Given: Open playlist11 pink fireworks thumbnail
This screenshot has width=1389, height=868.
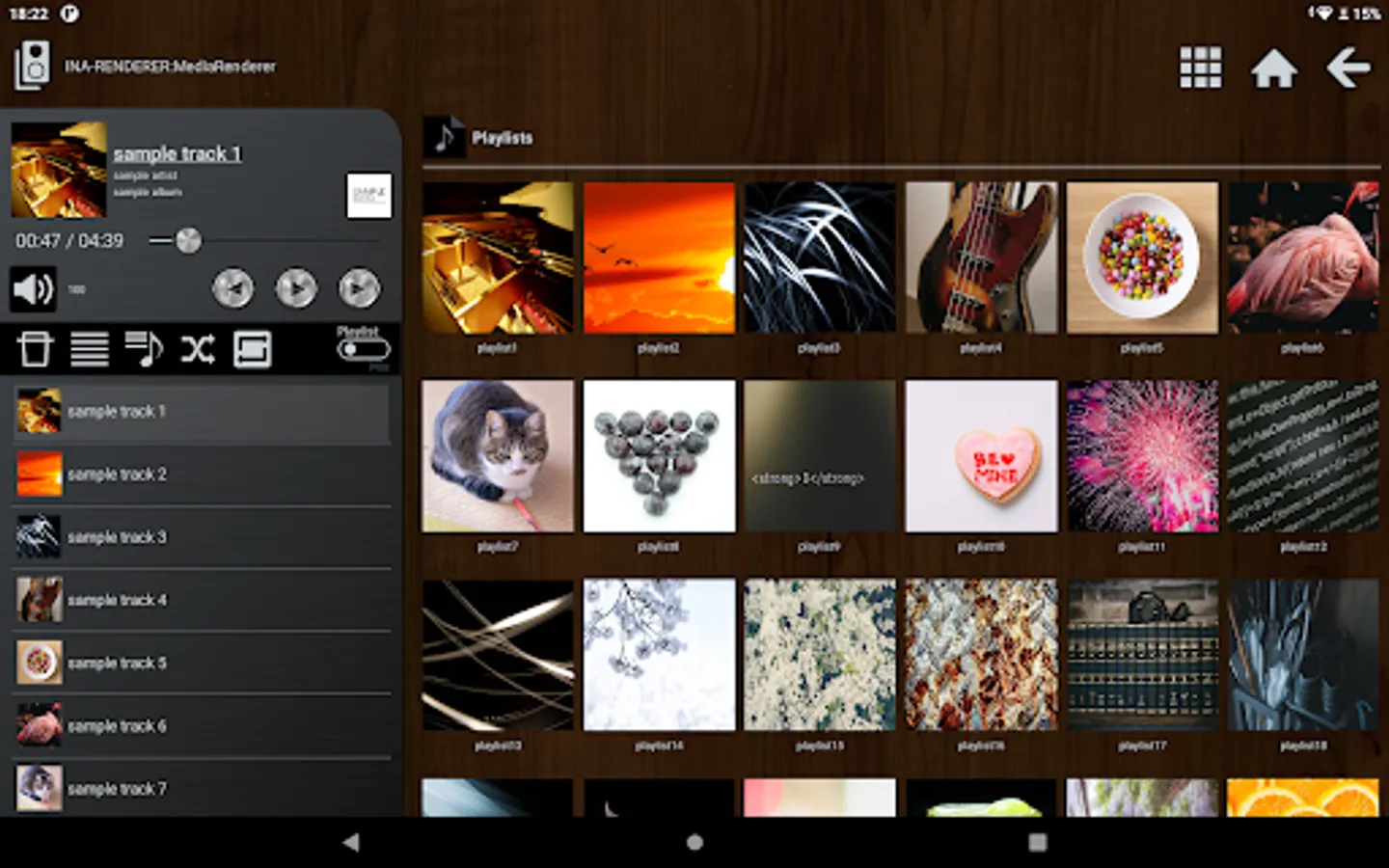Looking at the screenshot, I should coord(1142,456).
